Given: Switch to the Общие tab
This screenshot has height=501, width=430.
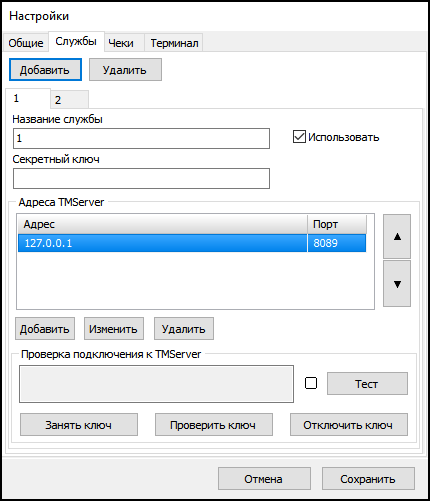Looking at the screenshot, I should [26, 43].
